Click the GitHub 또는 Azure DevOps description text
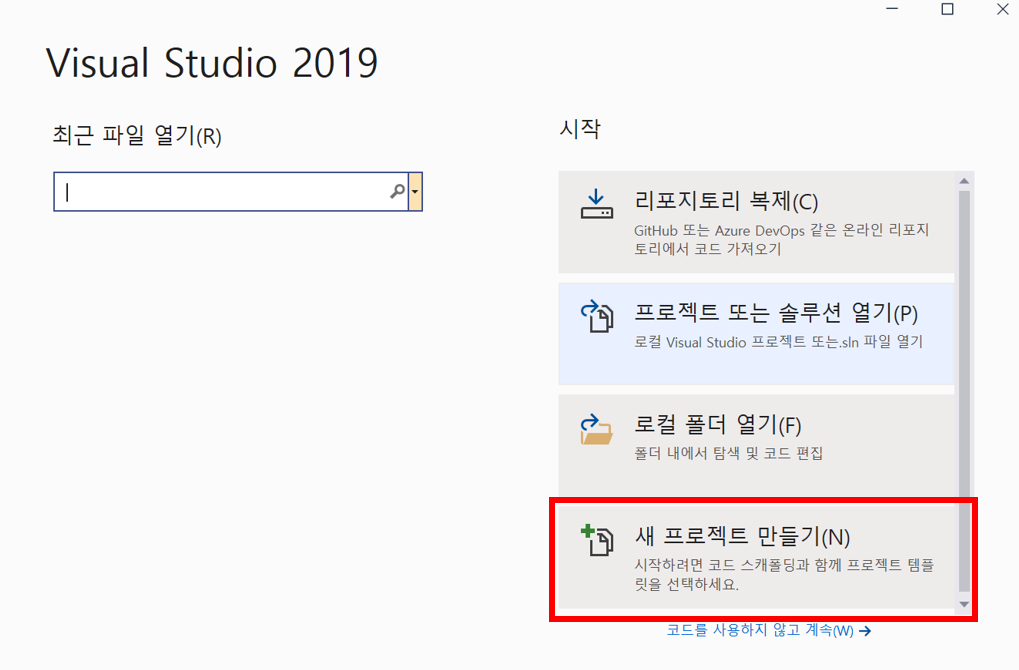 point(782,239)
